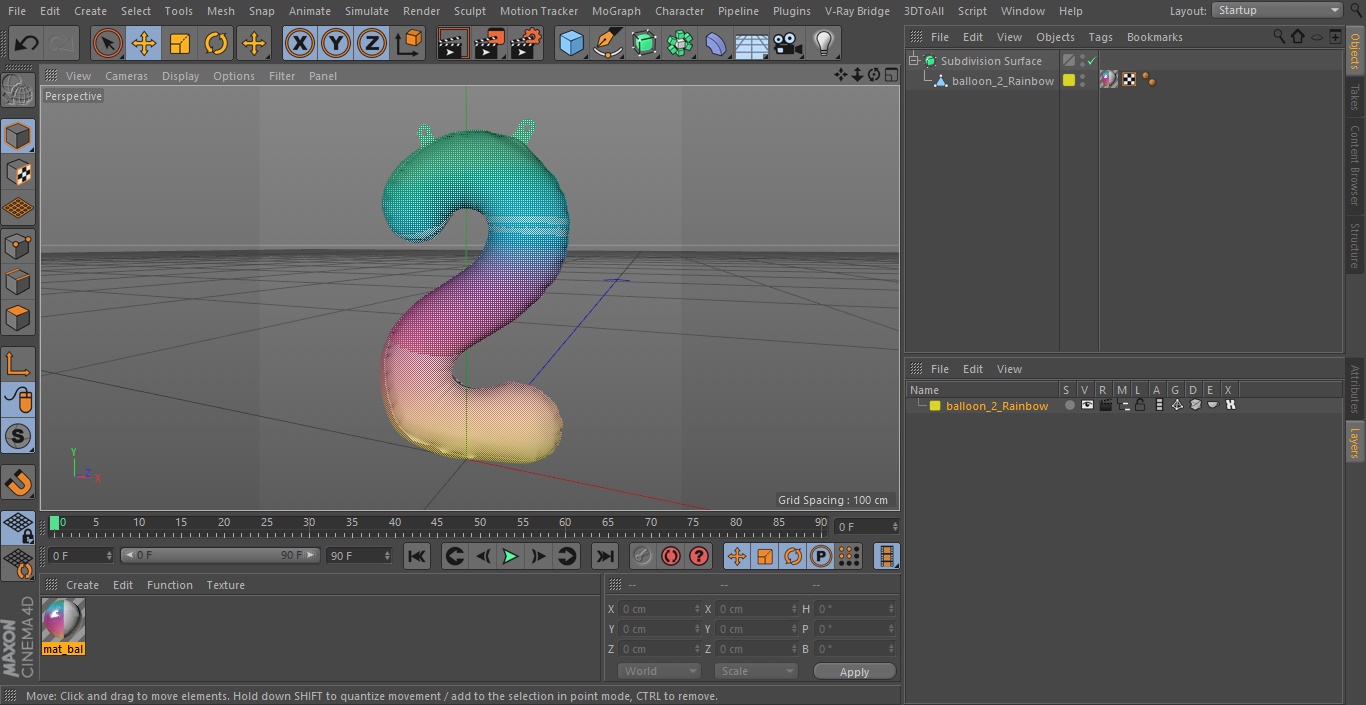Click the Apply button
Screen dimensions: 1366x705
[854, 672]
